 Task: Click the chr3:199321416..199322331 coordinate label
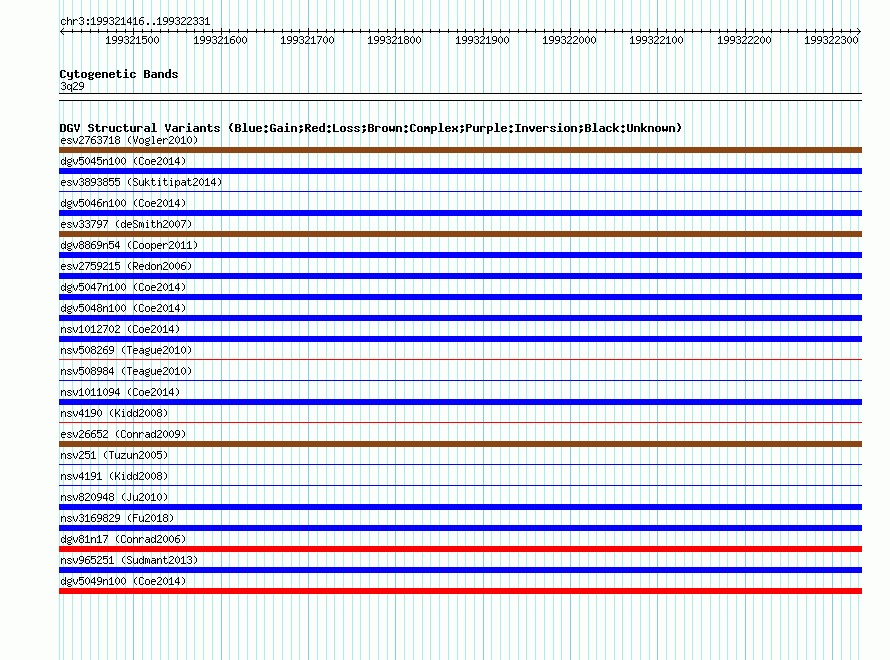pos(135,21)
